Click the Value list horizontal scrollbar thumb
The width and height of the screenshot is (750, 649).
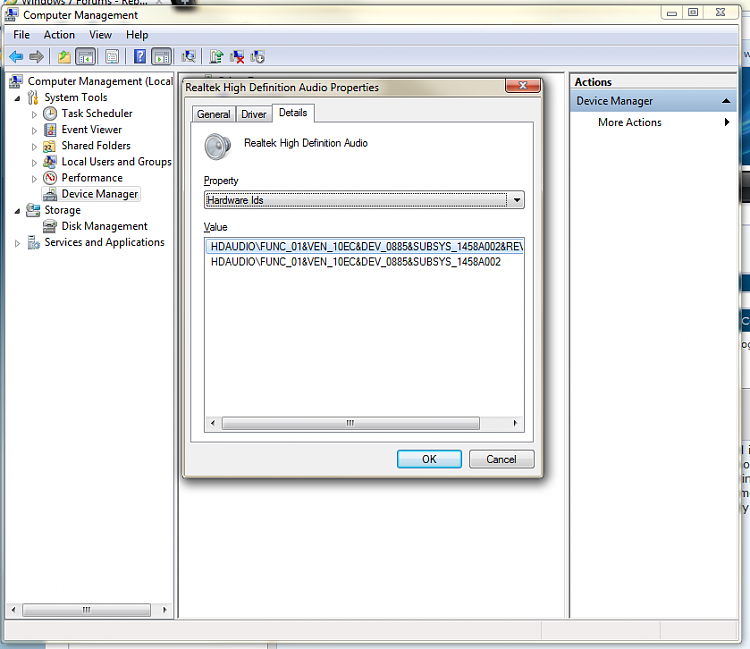[351, 423]
